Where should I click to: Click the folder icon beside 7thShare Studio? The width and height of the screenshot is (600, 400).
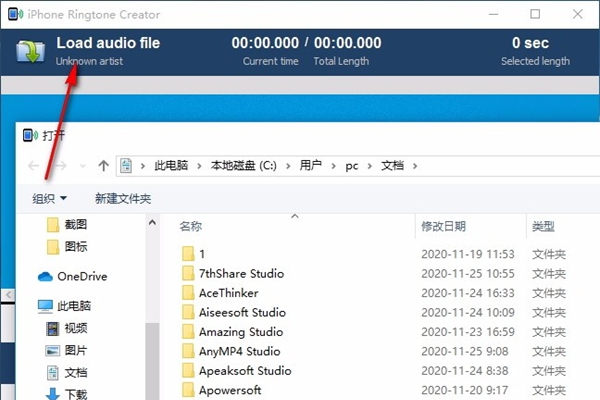point(188,274)
